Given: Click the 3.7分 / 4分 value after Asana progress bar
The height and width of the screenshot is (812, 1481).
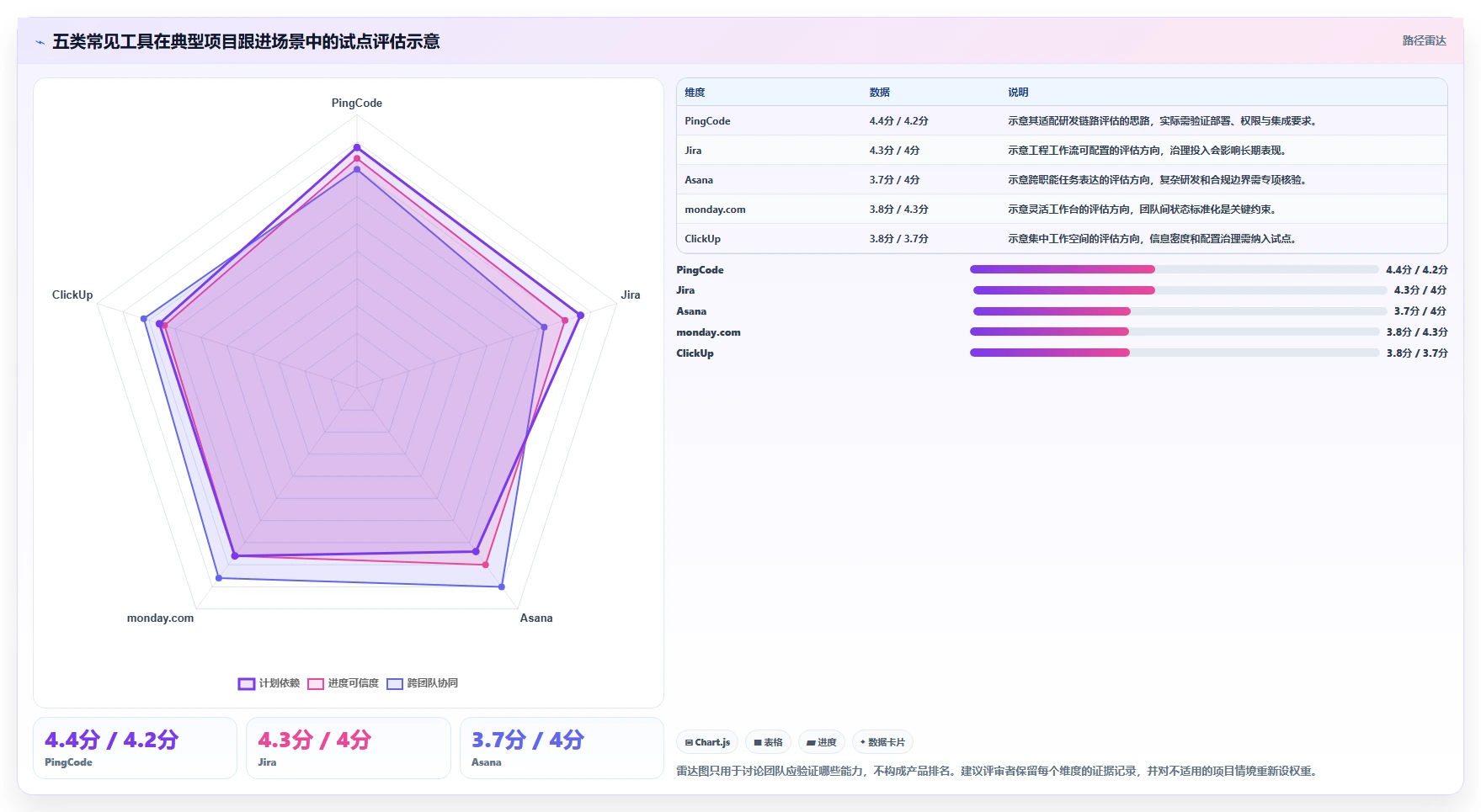Looking at the screenshot, I should tap(1420, 311).
